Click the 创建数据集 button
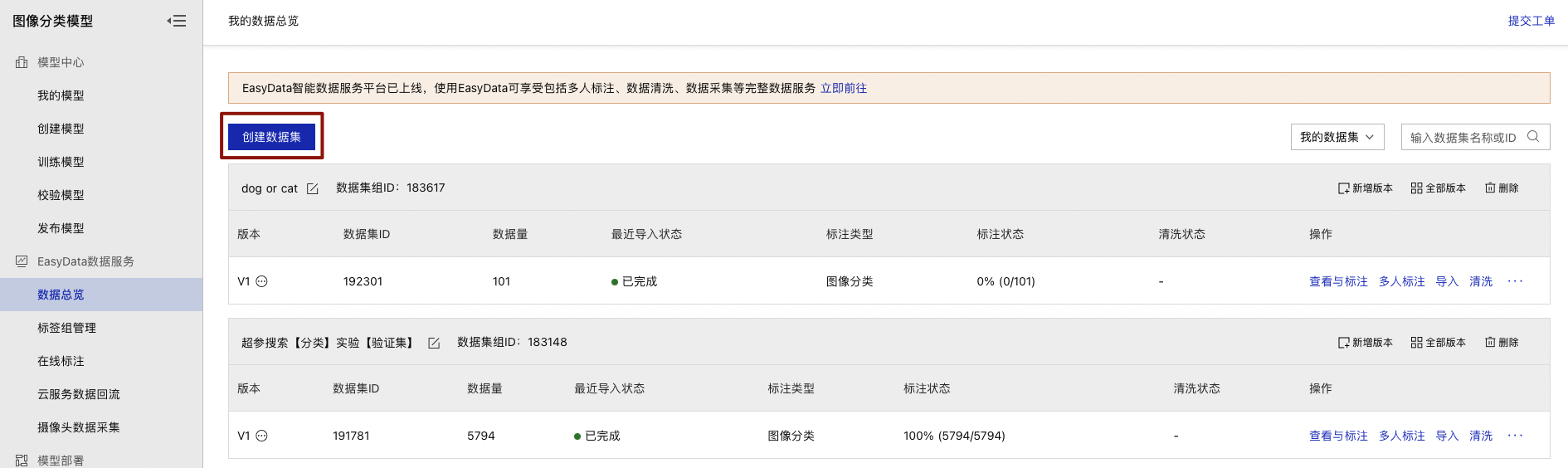 point(272,137)
